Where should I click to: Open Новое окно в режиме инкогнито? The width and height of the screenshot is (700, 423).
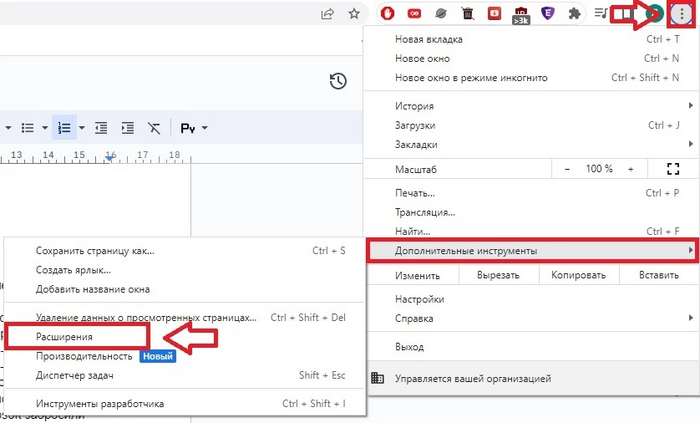(x=532, y=78)
